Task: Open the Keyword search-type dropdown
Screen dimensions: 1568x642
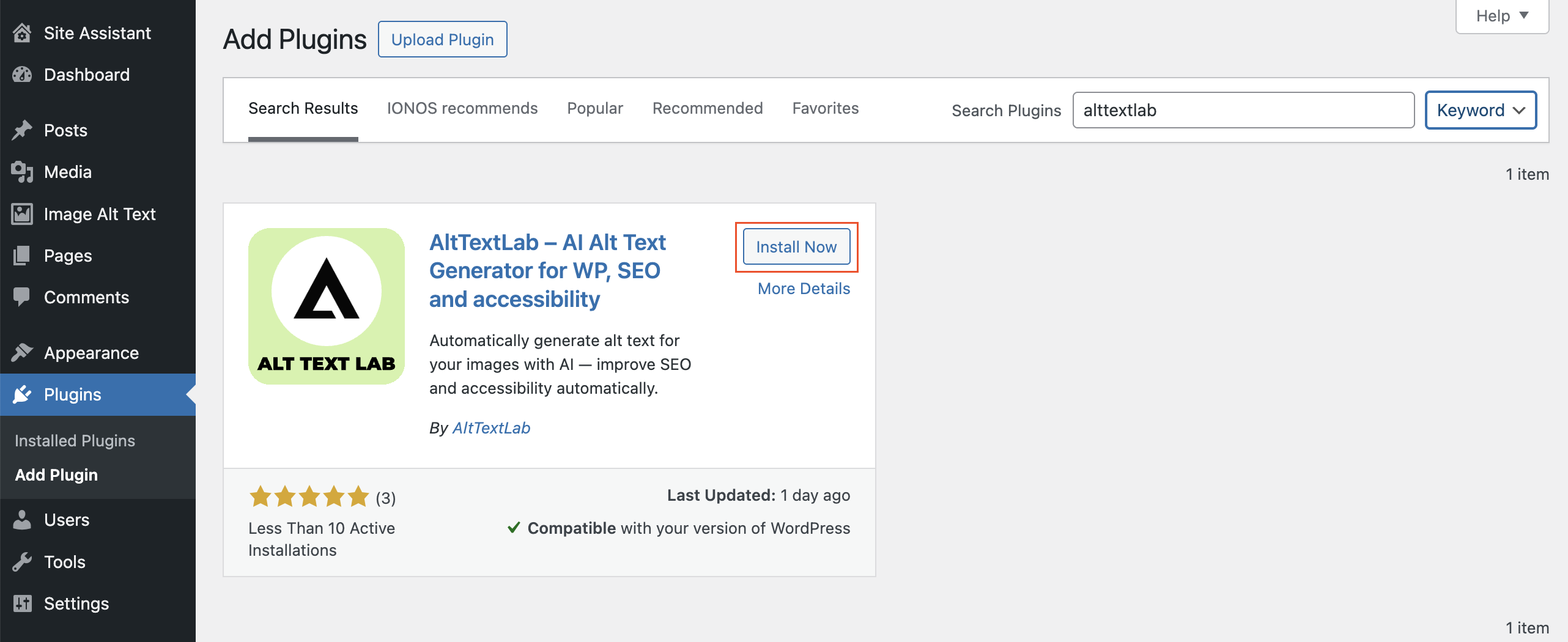Action: click(1481, 110)
